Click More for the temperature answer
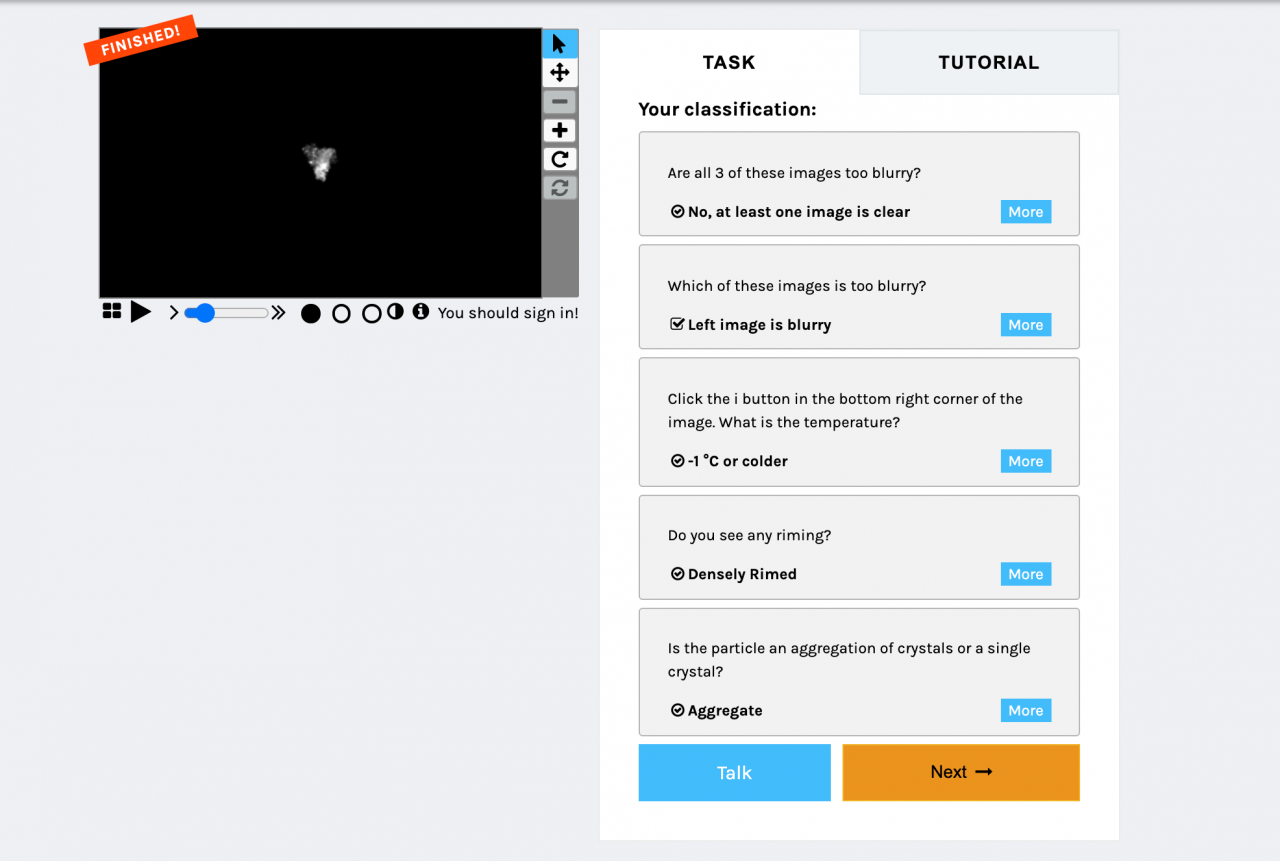The height and width of the screenshot is (861, 1280). pos(1026,461)
